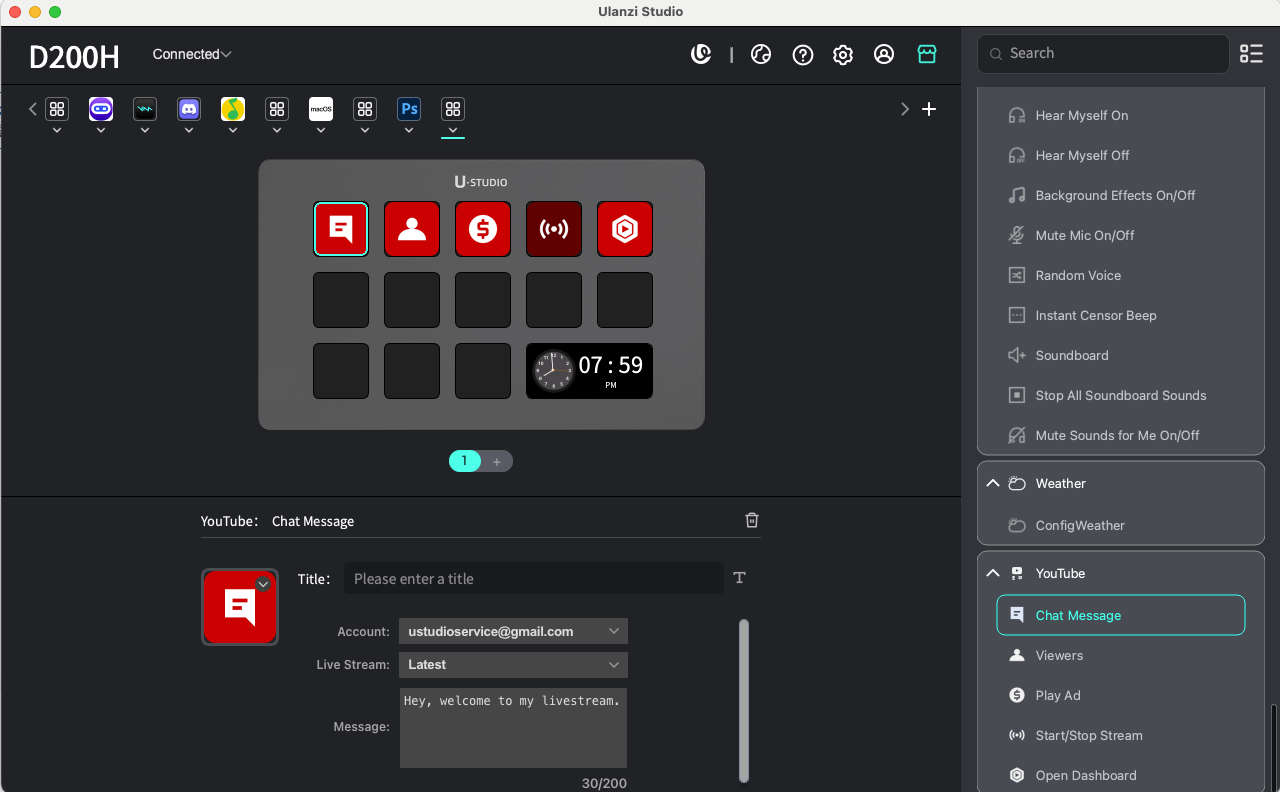Open the Account dropdown
The width and height of the screenshot is (1280, 792).
tap(513, 631)
